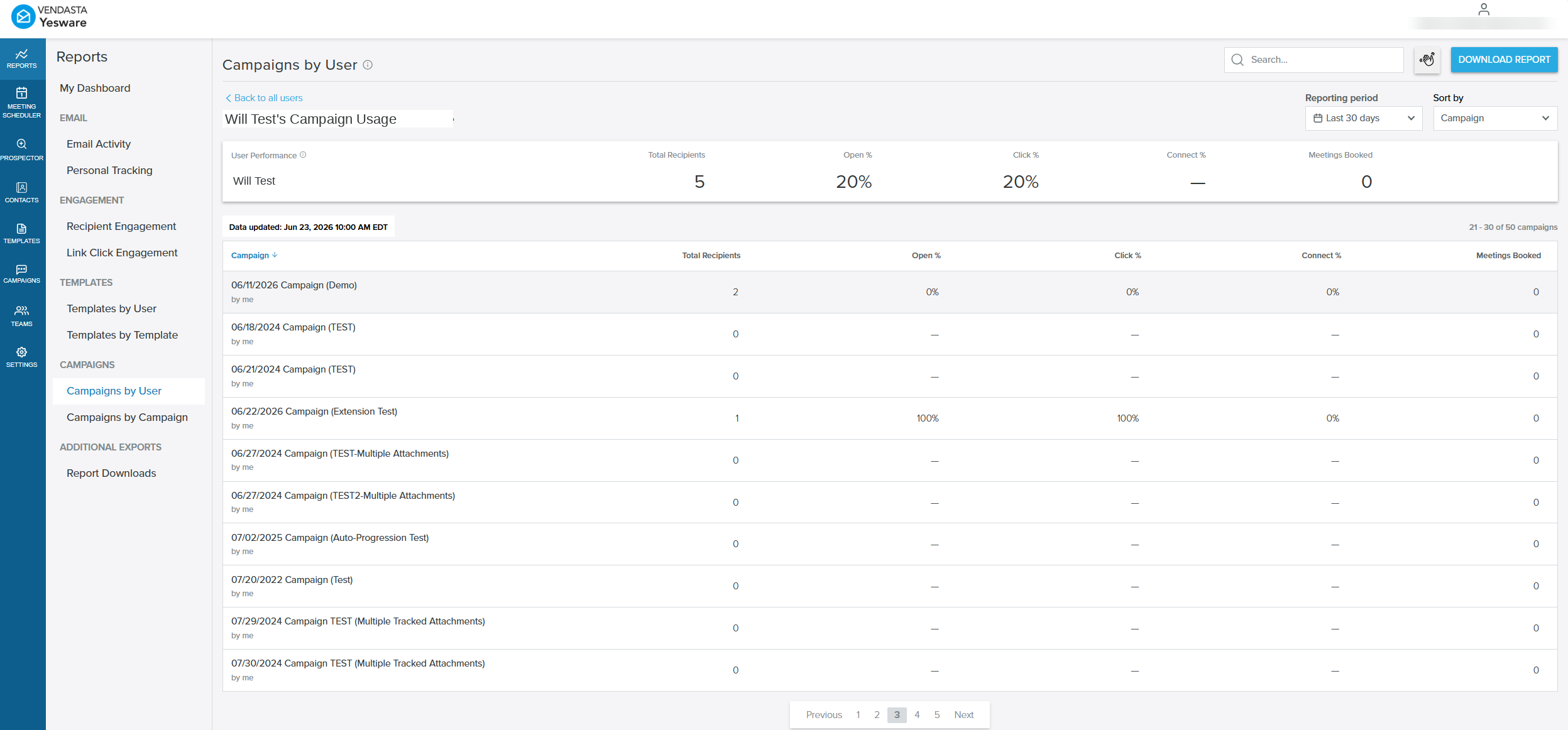
Task: Click the Vendasta Yesware logo
Action: (50, 17)
